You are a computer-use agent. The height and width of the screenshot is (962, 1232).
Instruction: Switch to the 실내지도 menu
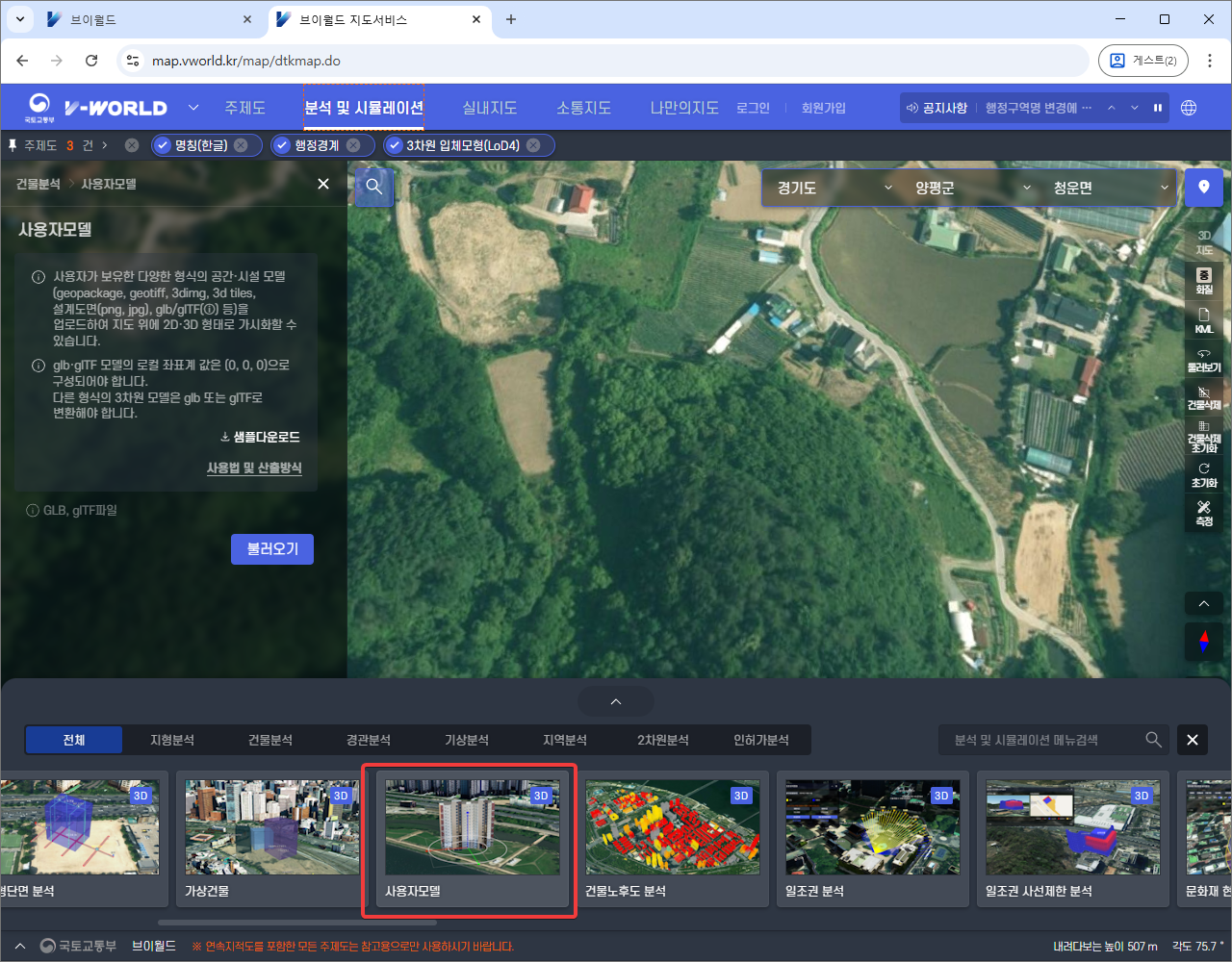pos(489,108)
